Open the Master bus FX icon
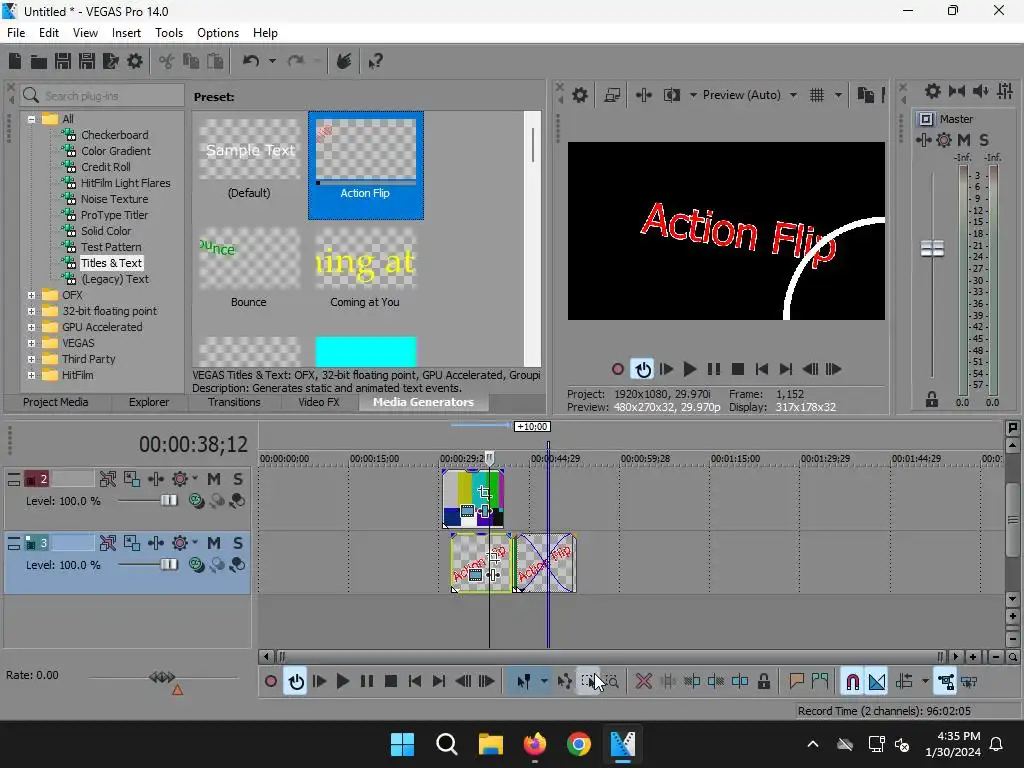Screen dimensions: 1024x768 (x=923, y=140)
